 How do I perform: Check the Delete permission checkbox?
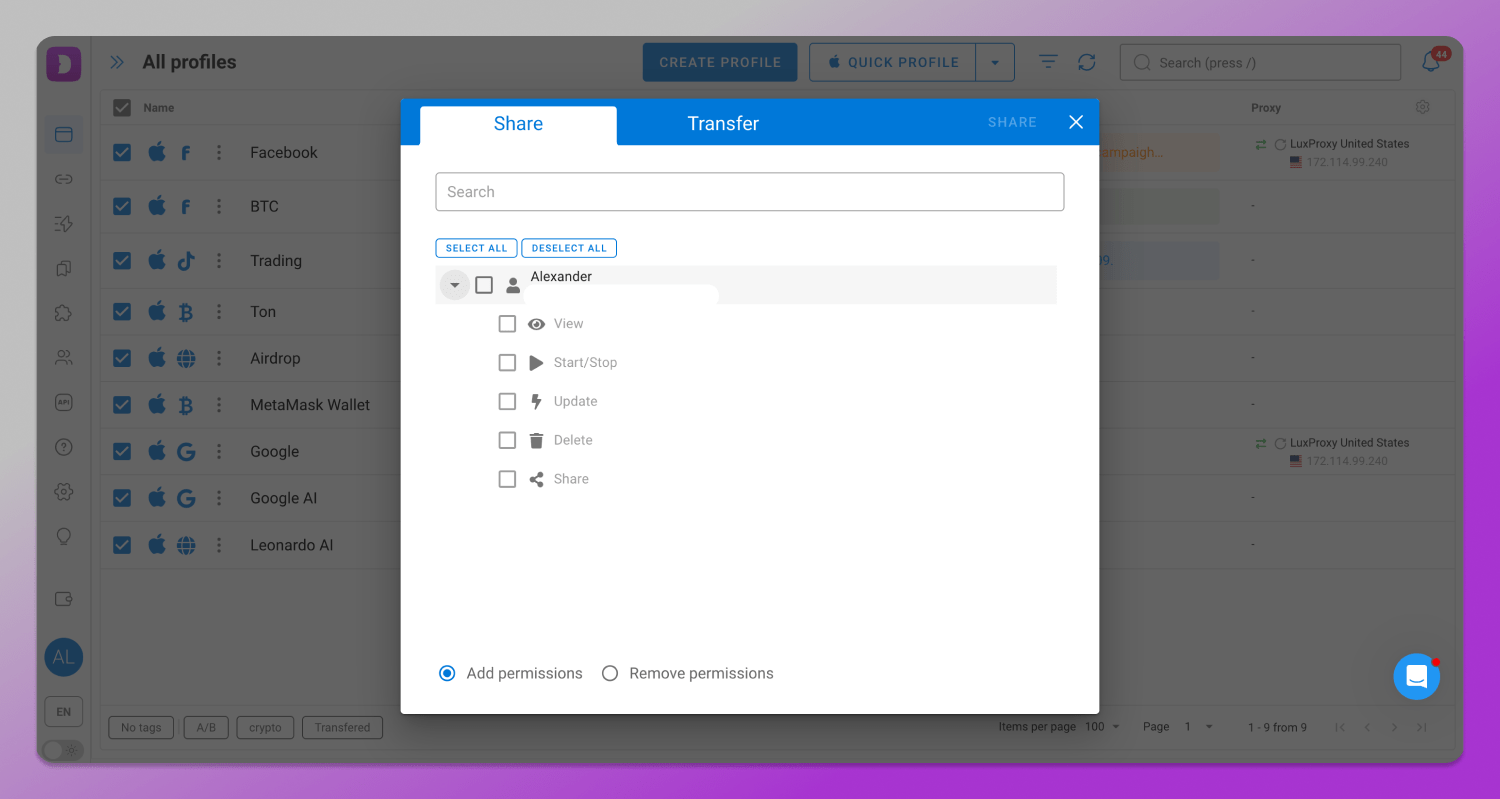point(507,440)
